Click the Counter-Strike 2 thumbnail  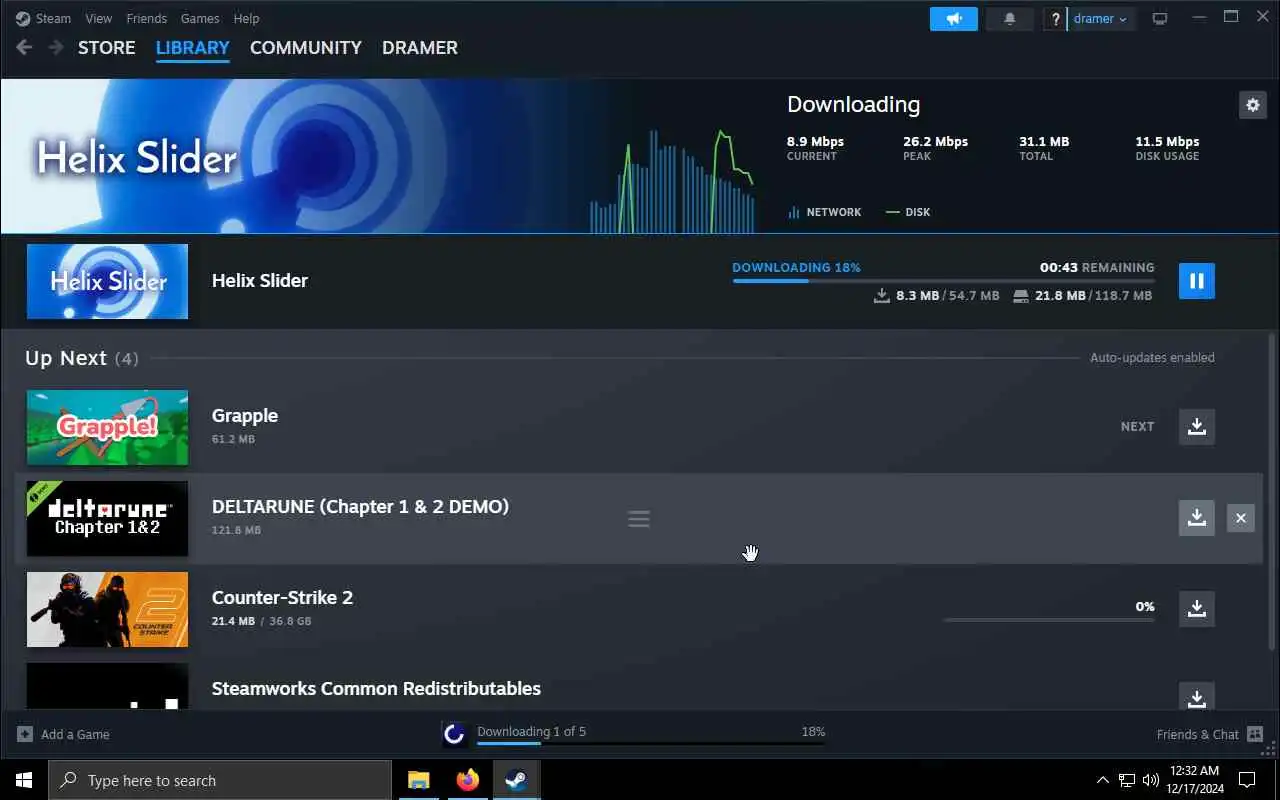[x=107, y=609]
